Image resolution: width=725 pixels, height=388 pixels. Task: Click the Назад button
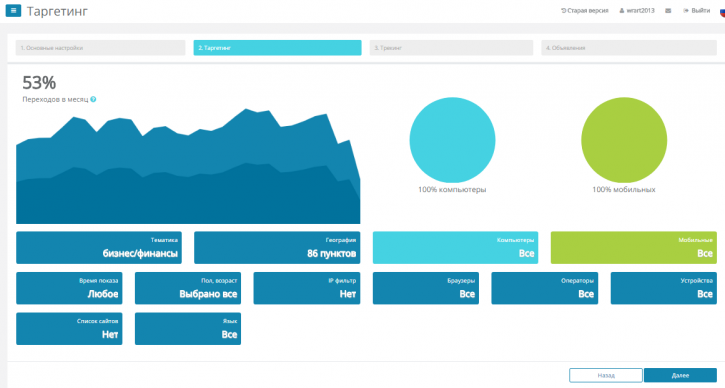606,375
